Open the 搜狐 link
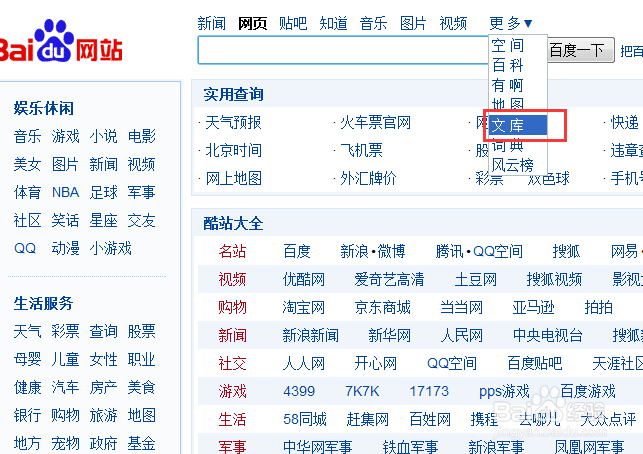The width and height of the screenshot is (643, 454). point(566,251)
